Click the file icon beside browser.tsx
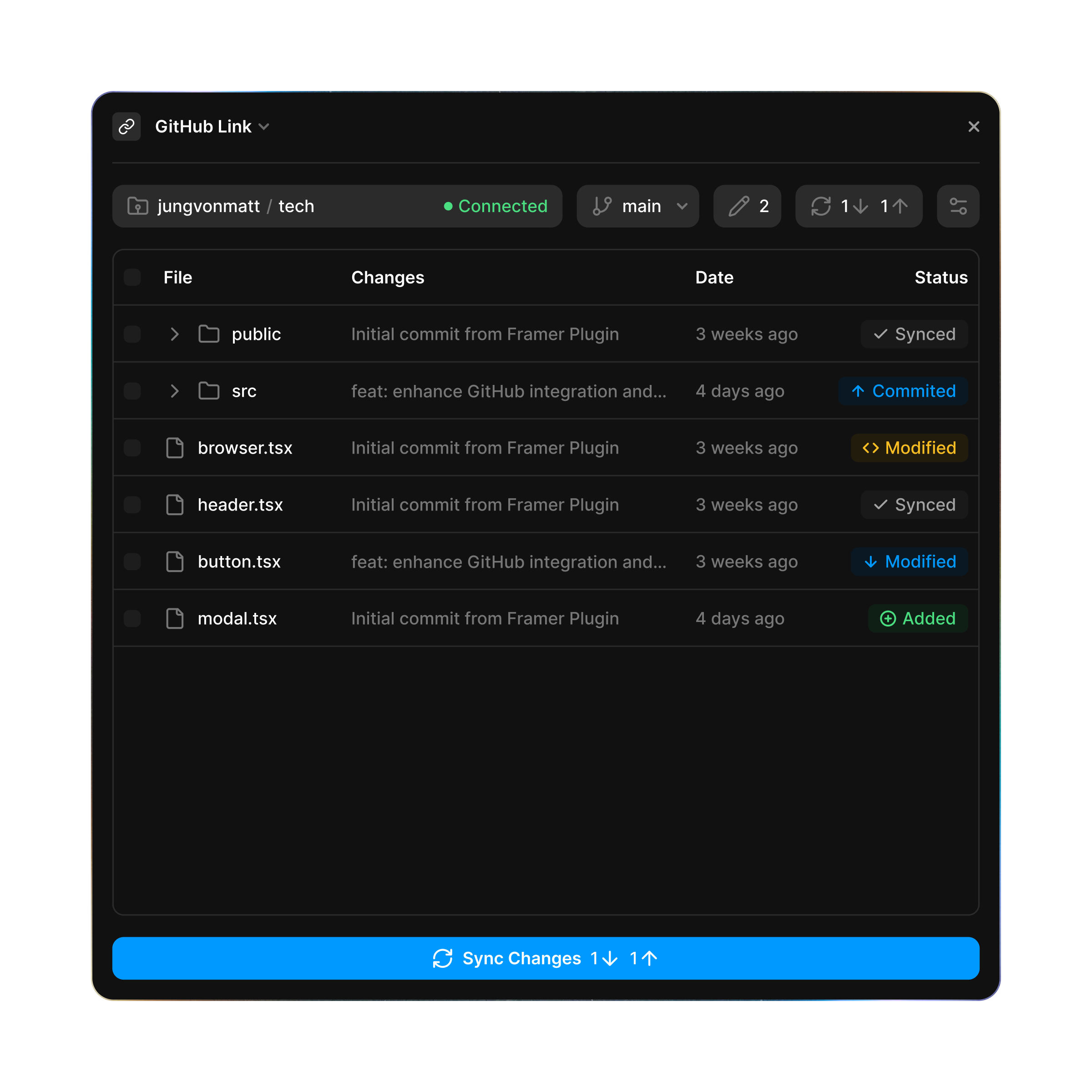This screenshot has width=1092, height=1092. [175, 448]
